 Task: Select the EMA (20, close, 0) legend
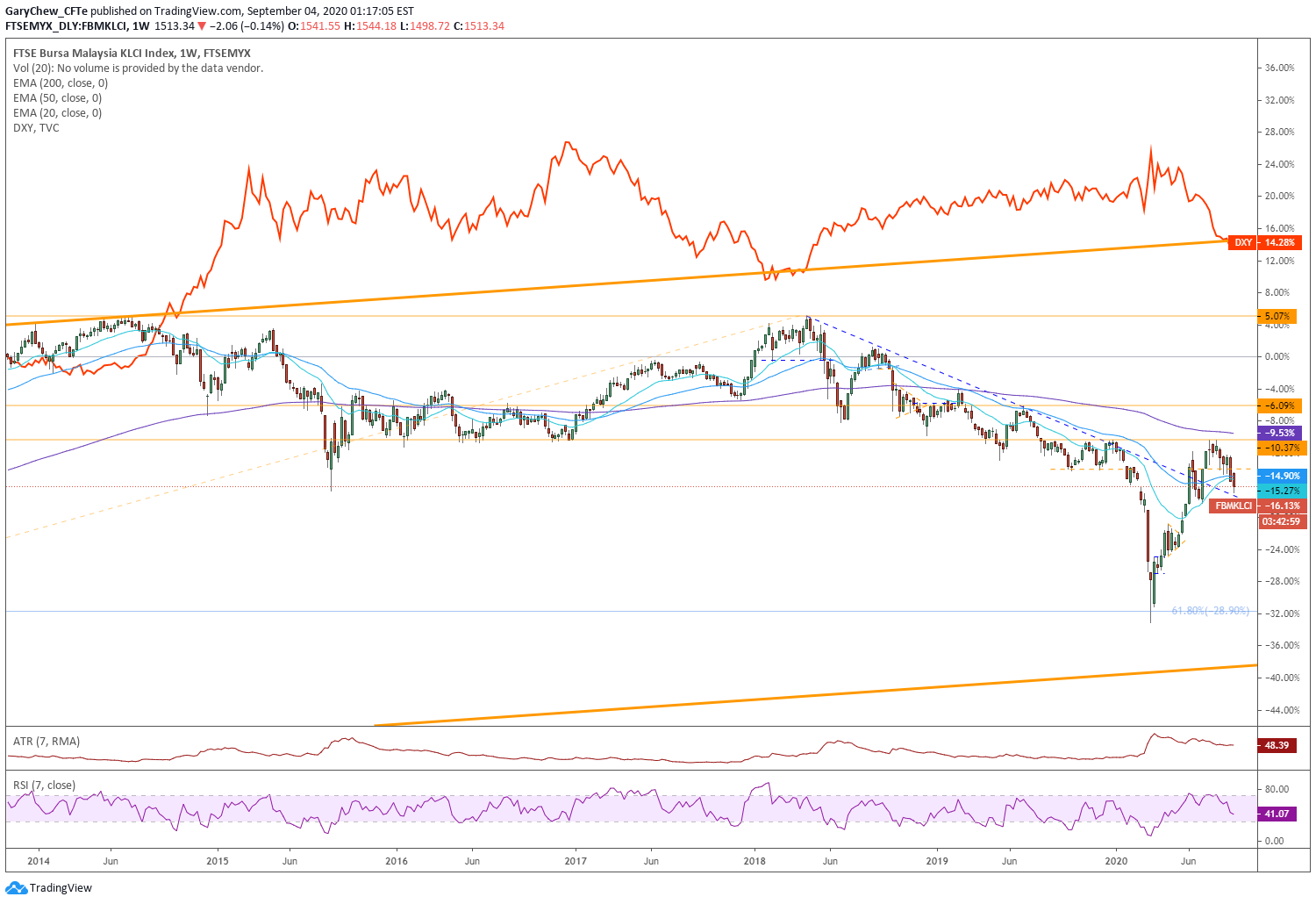[58, 113]
